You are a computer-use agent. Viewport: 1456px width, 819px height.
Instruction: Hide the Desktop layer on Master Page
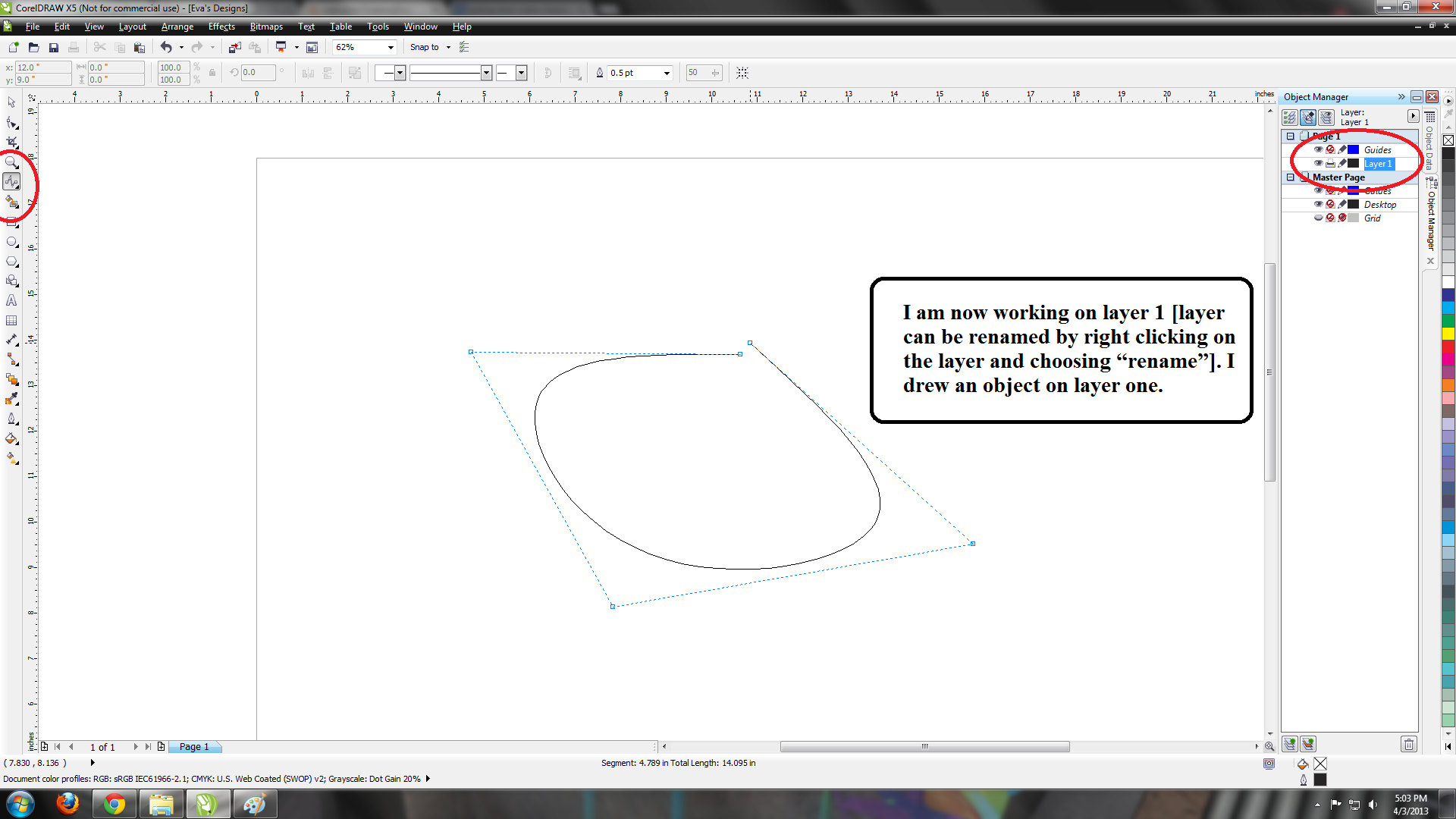point(1319,203)
